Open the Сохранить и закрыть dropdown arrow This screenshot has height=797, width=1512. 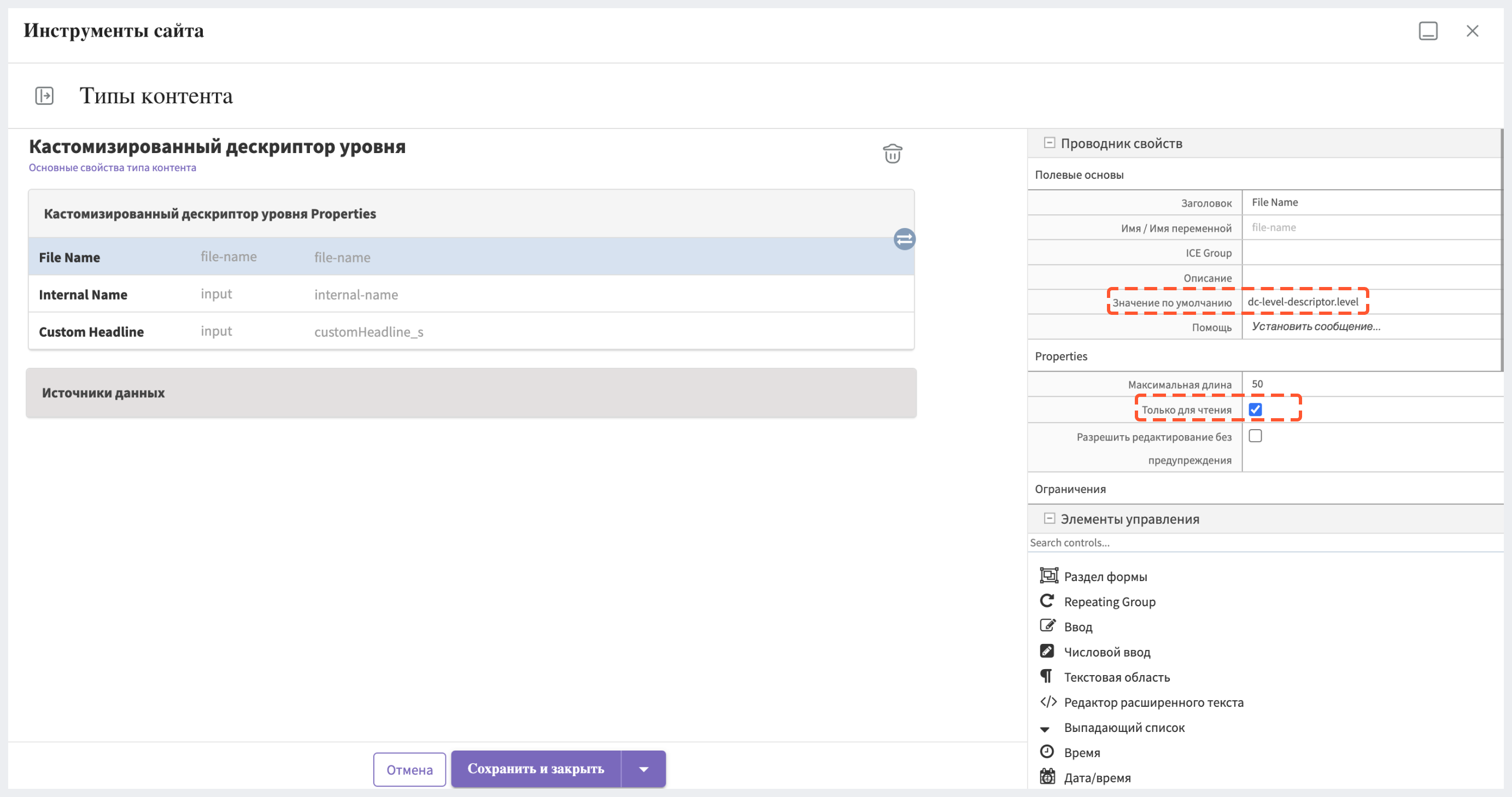[x=643, y=769]
